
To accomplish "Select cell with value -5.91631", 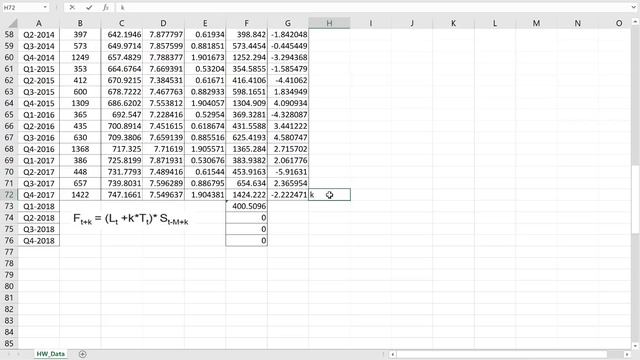I will pyautogui.click(x=288, y=172).
